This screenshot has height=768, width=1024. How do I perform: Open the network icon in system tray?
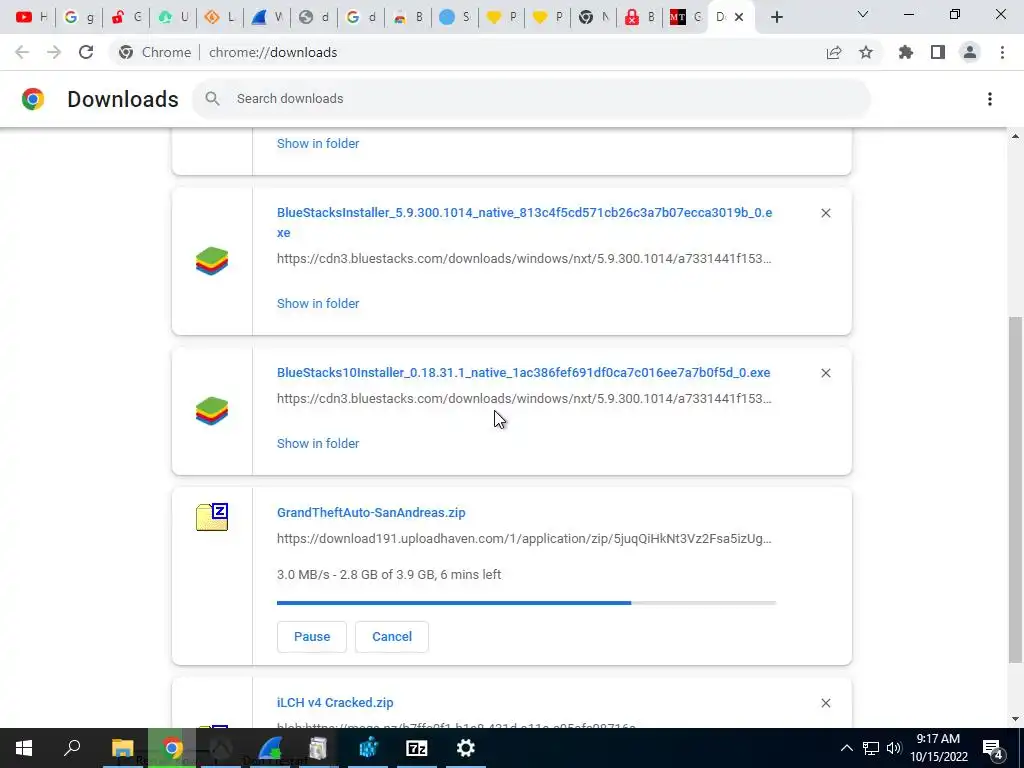(x=871, y=748)
